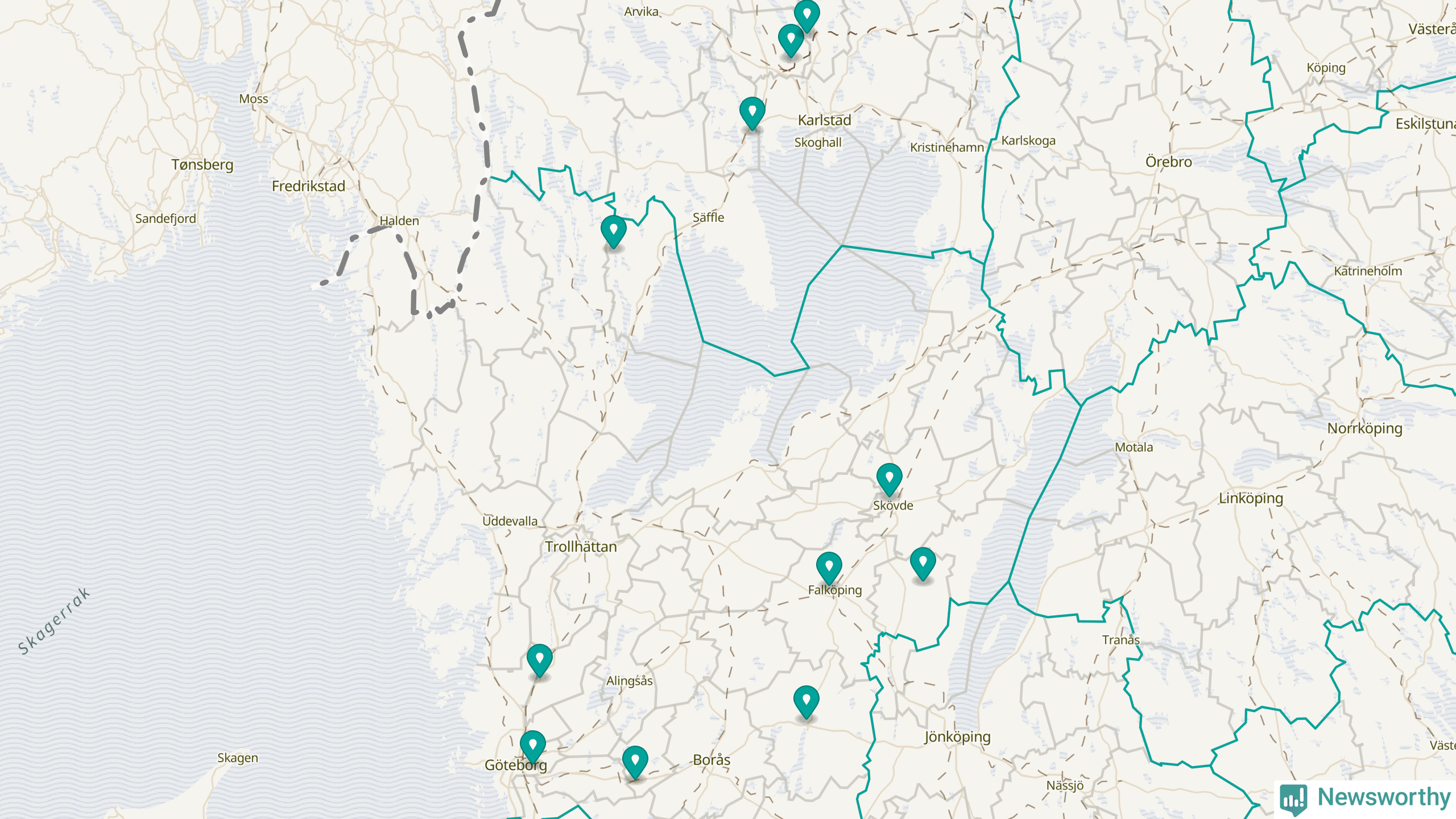Select the Karlskoga label
Viewport: 1456px width, 819px height.
(x=1028, y=140)
